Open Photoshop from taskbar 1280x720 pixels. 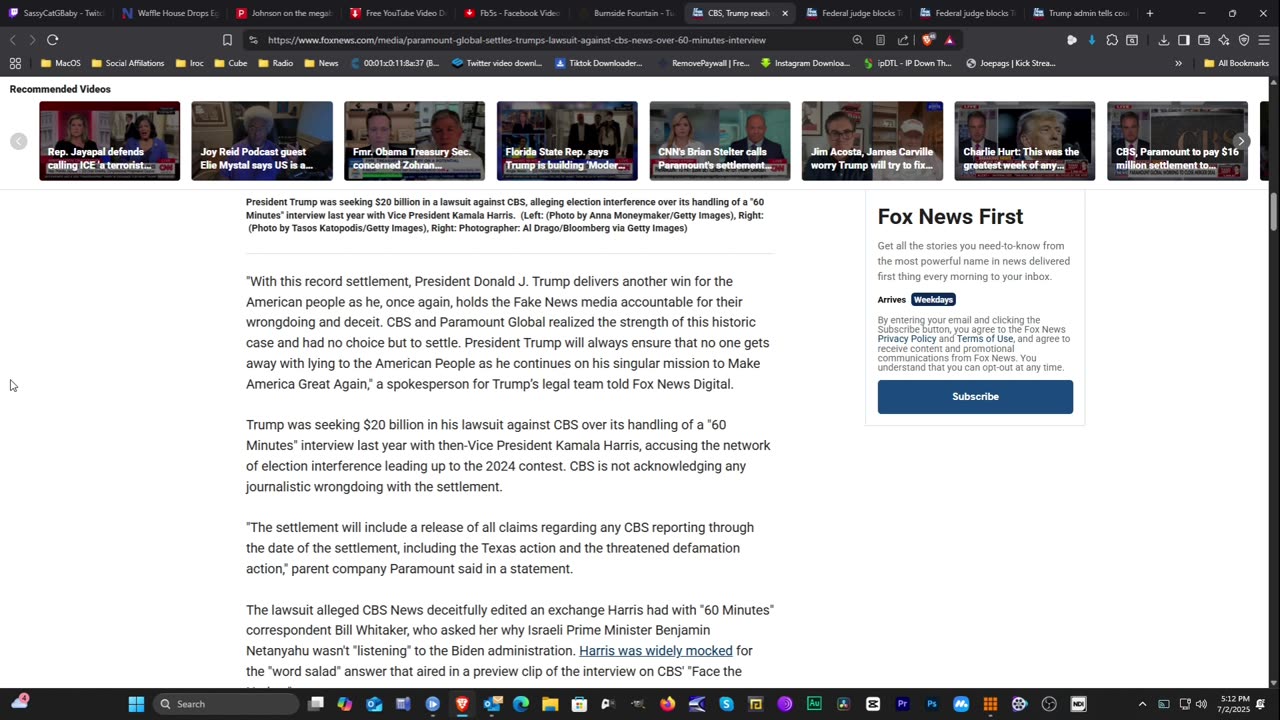(932, 704)
